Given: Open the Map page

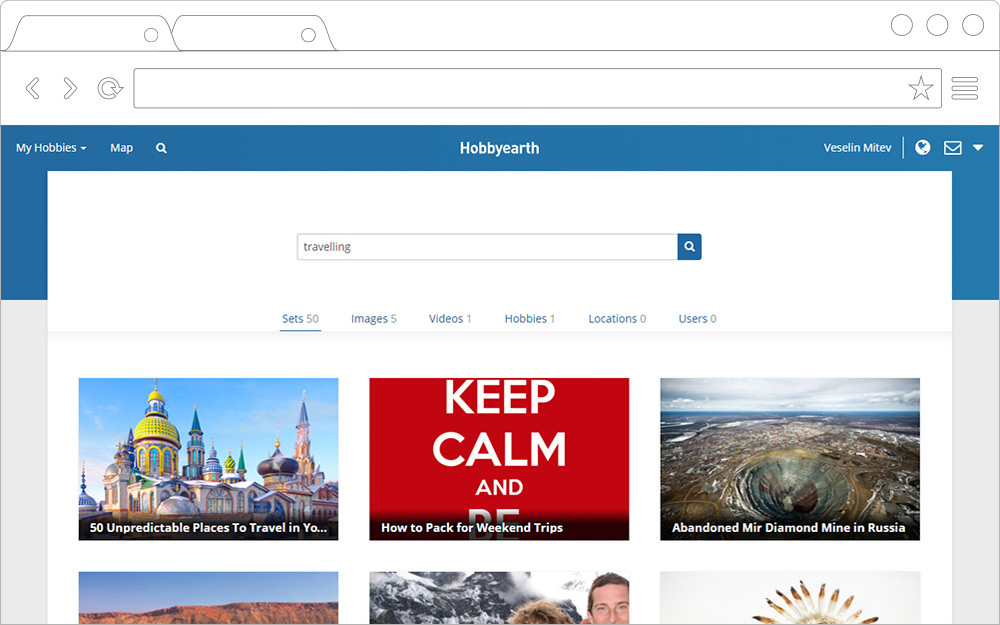Looking at the screenshot, I should [121, 148].
